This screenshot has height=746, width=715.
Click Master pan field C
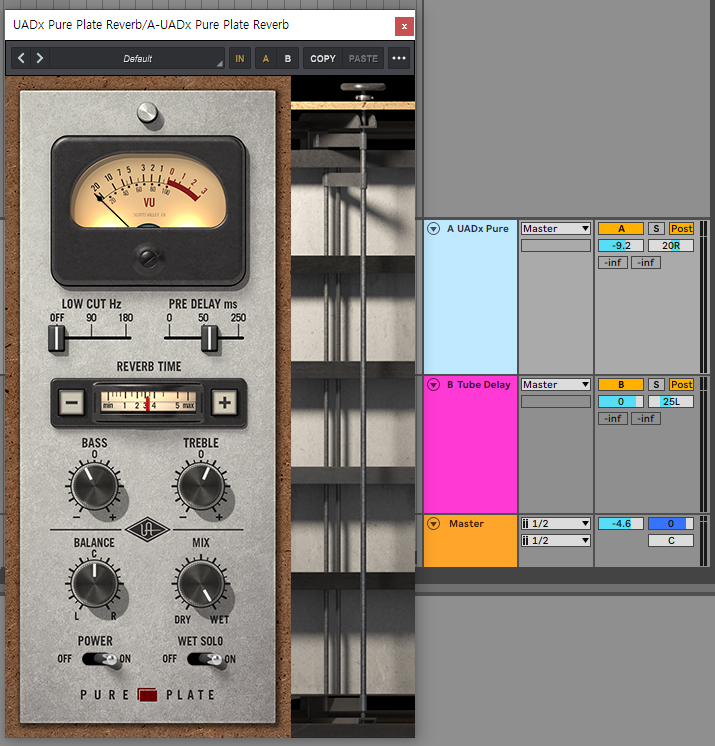(671, 540)
